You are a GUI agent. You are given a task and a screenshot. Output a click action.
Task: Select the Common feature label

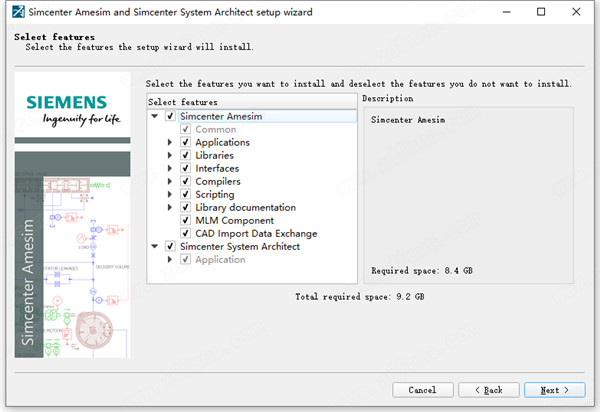216,129
